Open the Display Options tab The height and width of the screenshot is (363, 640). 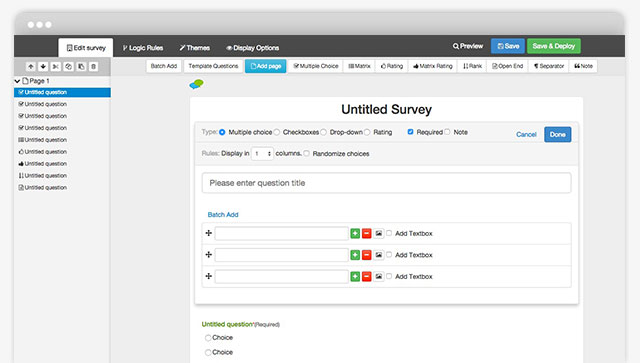point(253,48)
